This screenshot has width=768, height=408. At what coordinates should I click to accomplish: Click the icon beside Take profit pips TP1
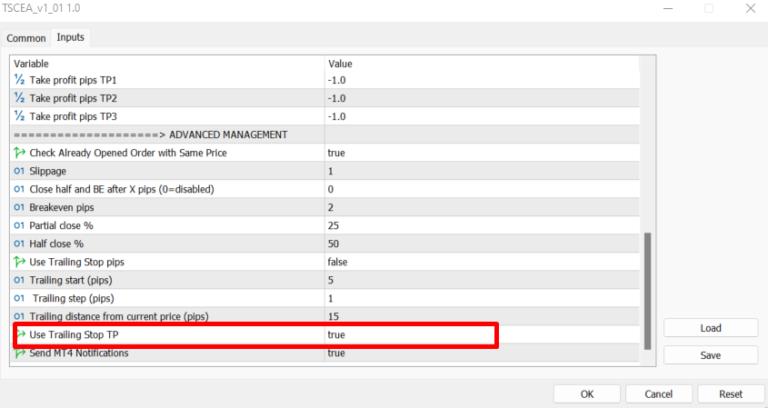point(20,80)
